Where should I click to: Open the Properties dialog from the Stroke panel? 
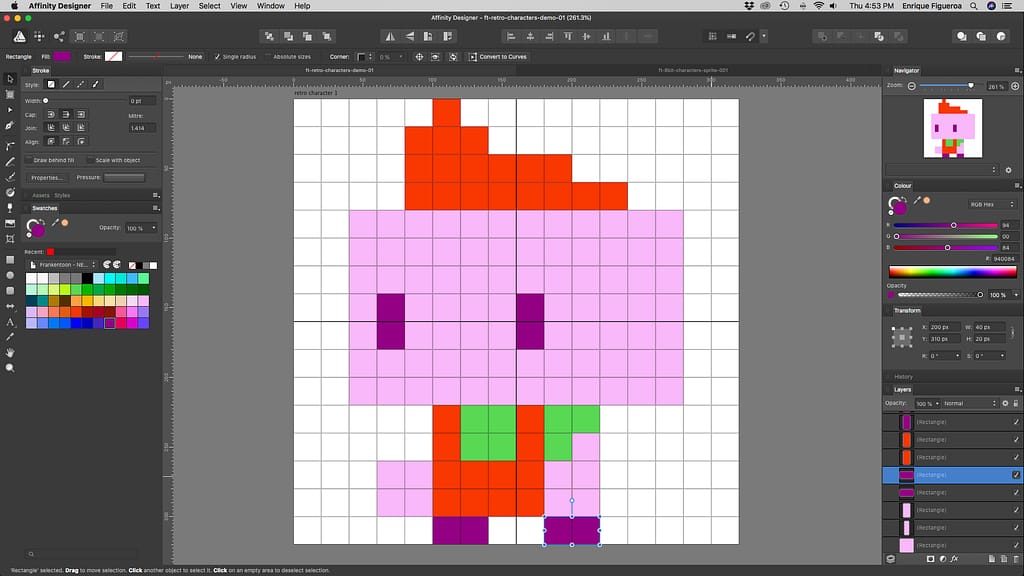tap(46, 177)
